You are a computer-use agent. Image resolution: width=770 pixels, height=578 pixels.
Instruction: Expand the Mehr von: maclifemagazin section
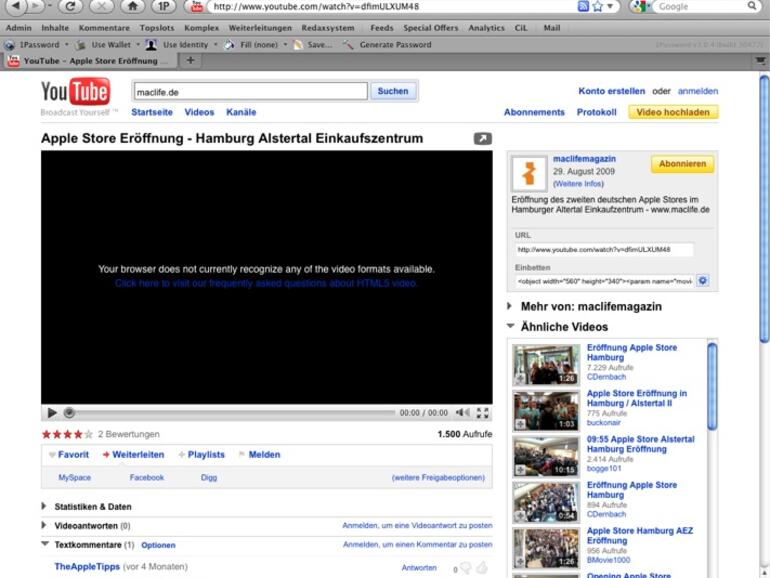click(x=509, y=306)
